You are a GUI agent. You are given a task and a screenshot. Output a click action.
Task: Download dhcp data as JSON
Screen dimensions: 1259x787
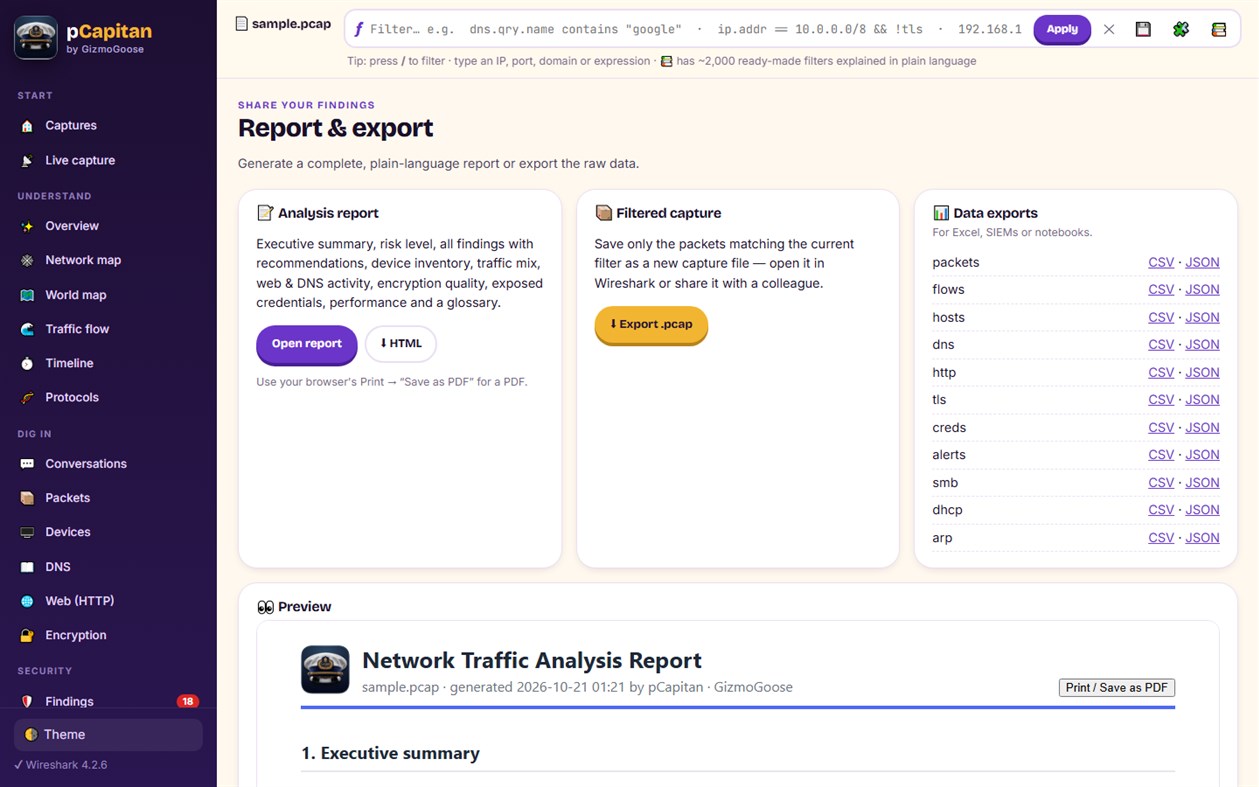(1202, 510)
